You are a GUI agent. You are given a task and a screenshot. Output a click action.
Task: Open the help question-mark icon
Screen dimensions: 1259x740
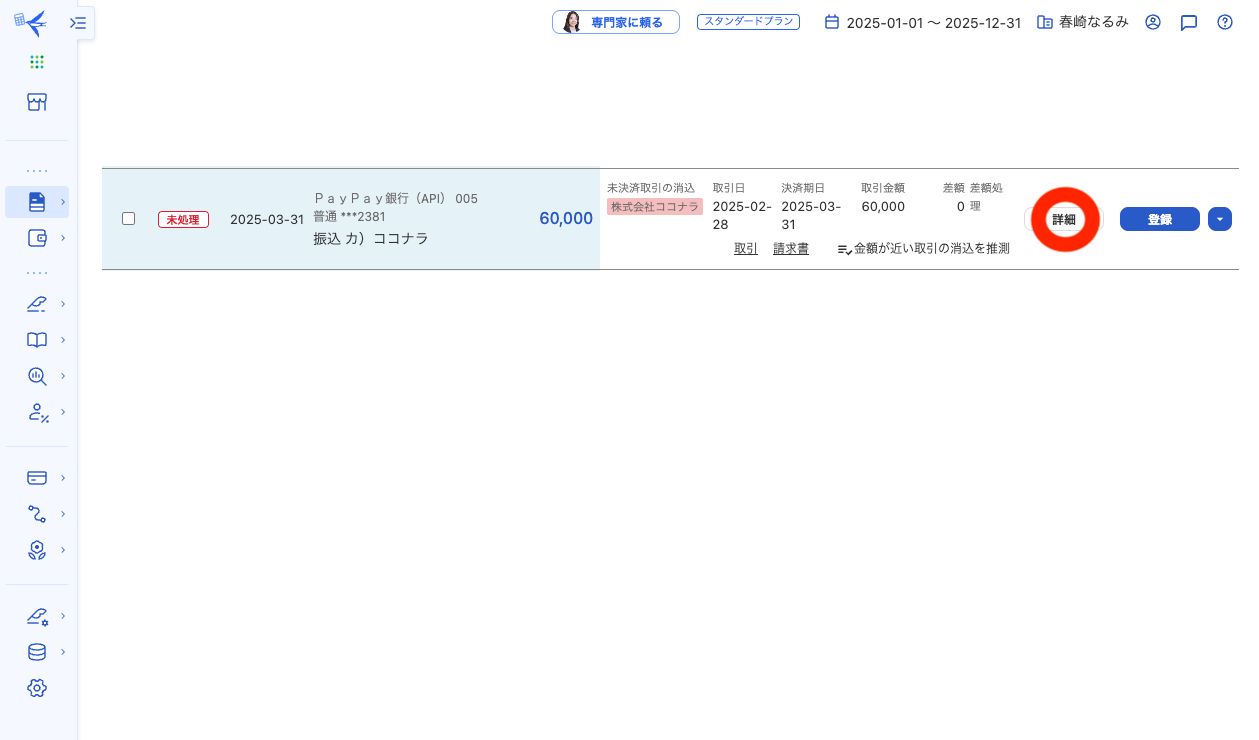point(1223,22)
